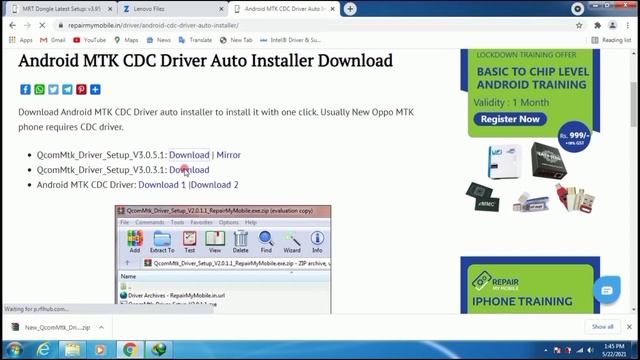Share page via Facebook icon
640x360 pixels.
click(x=25, y=89)
